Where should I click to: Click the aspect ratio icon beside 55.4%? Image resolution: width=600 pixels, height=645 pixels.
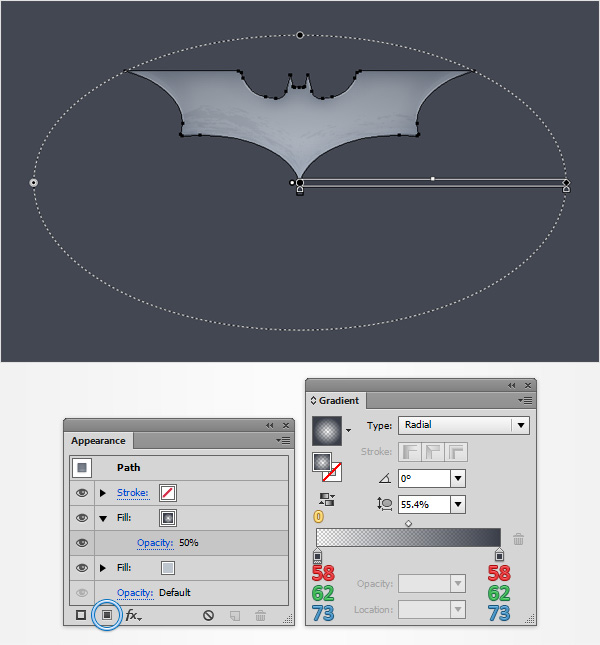point(385,504)
